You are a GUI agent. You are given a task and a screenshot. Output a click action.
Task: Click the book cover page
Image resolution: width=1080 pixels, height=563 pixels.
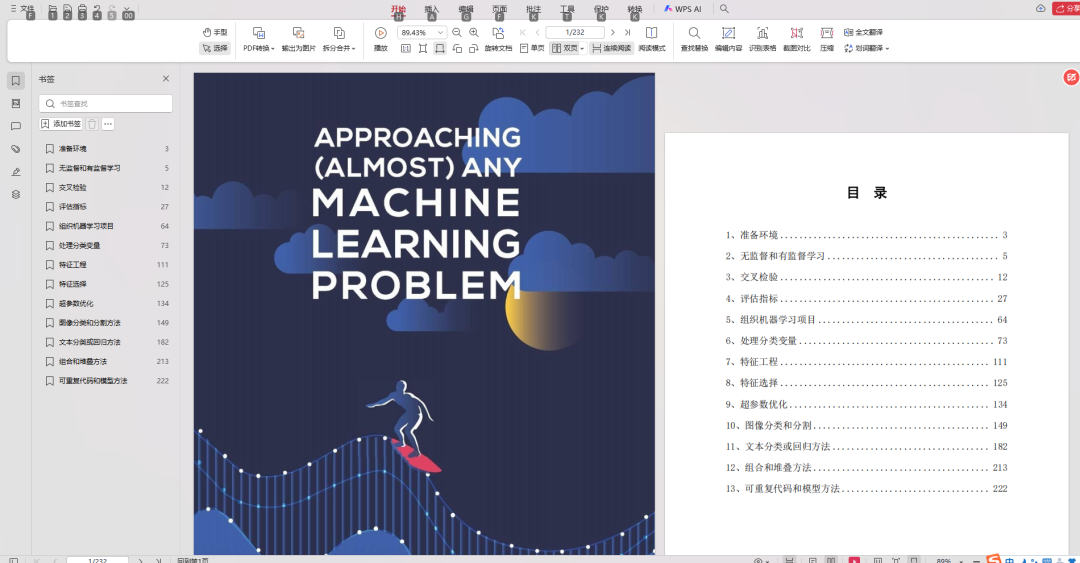424,314
